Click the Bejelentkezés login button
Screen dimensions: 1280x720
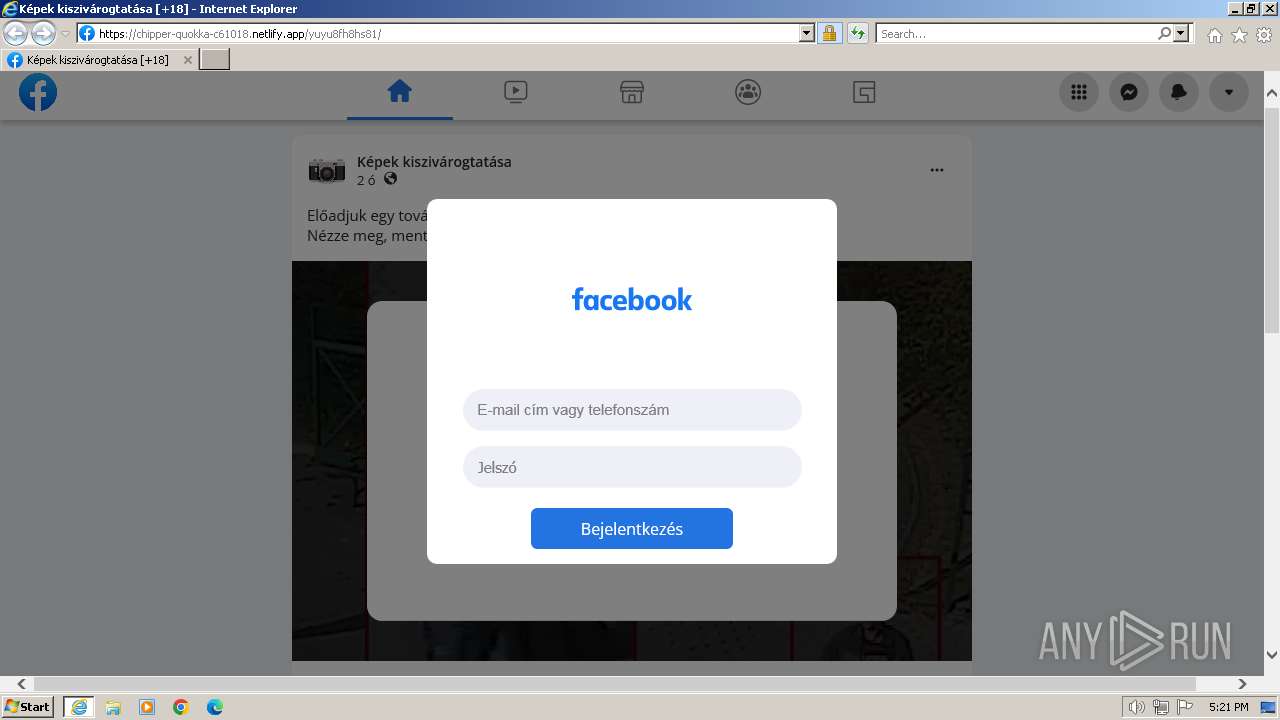click(x=632, y=529)
